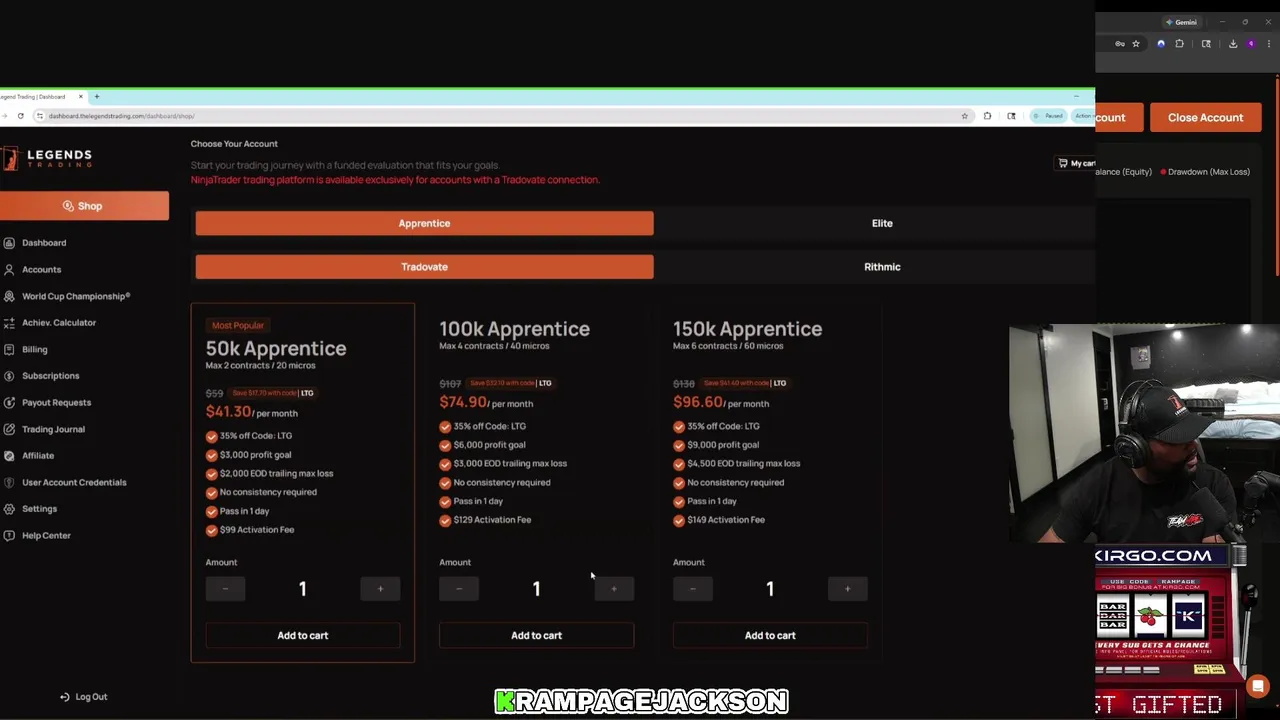1280x720 pixels.
Task: Click the Subscriptions sidebar icon
Action: click(9, 376)
